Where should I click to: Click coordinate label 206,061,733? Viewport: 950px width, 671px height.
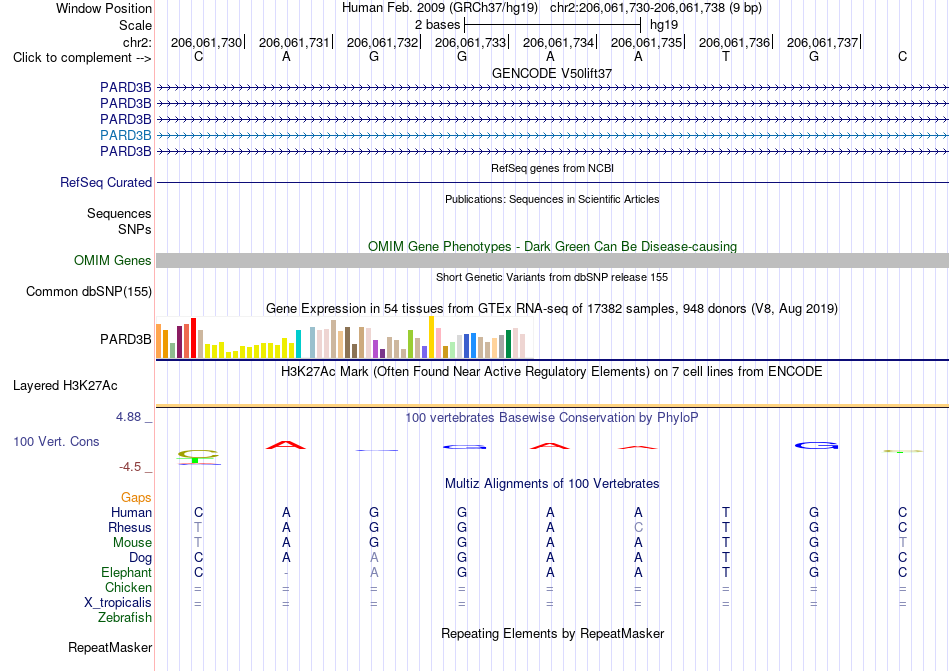pos(470,42)
